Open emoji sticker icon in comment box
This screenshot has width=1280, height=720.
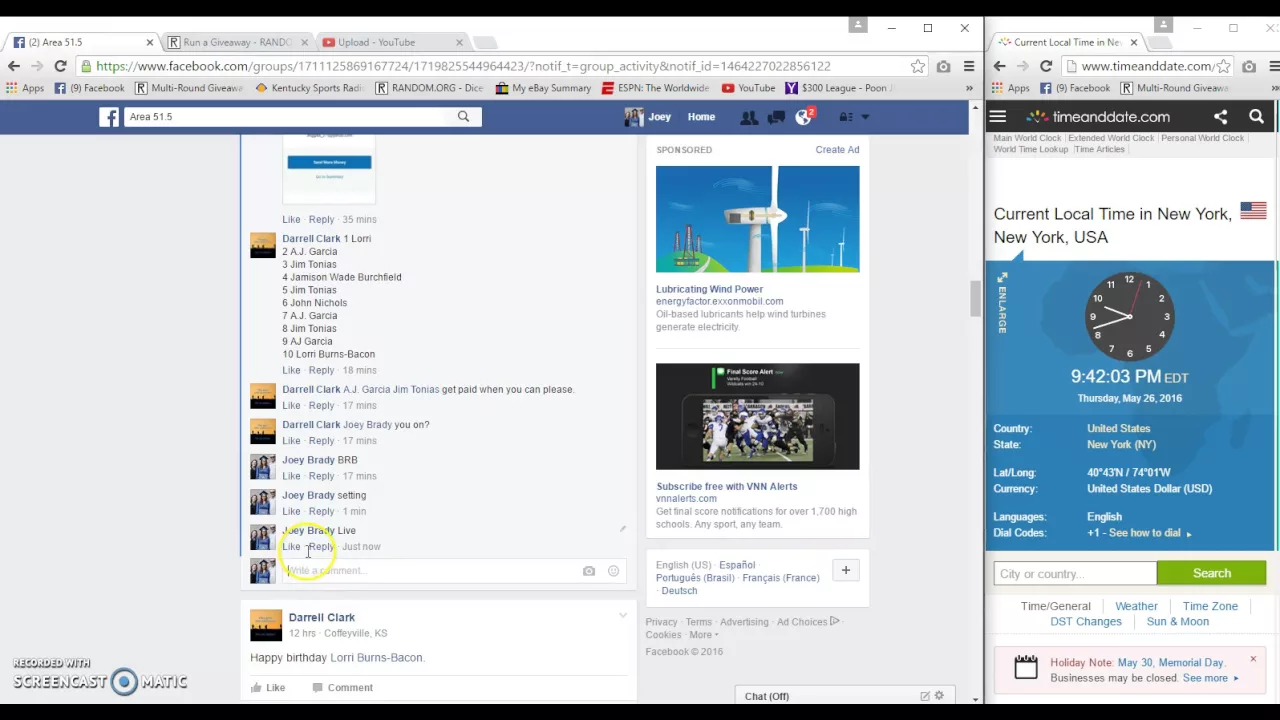click(613, 571)
